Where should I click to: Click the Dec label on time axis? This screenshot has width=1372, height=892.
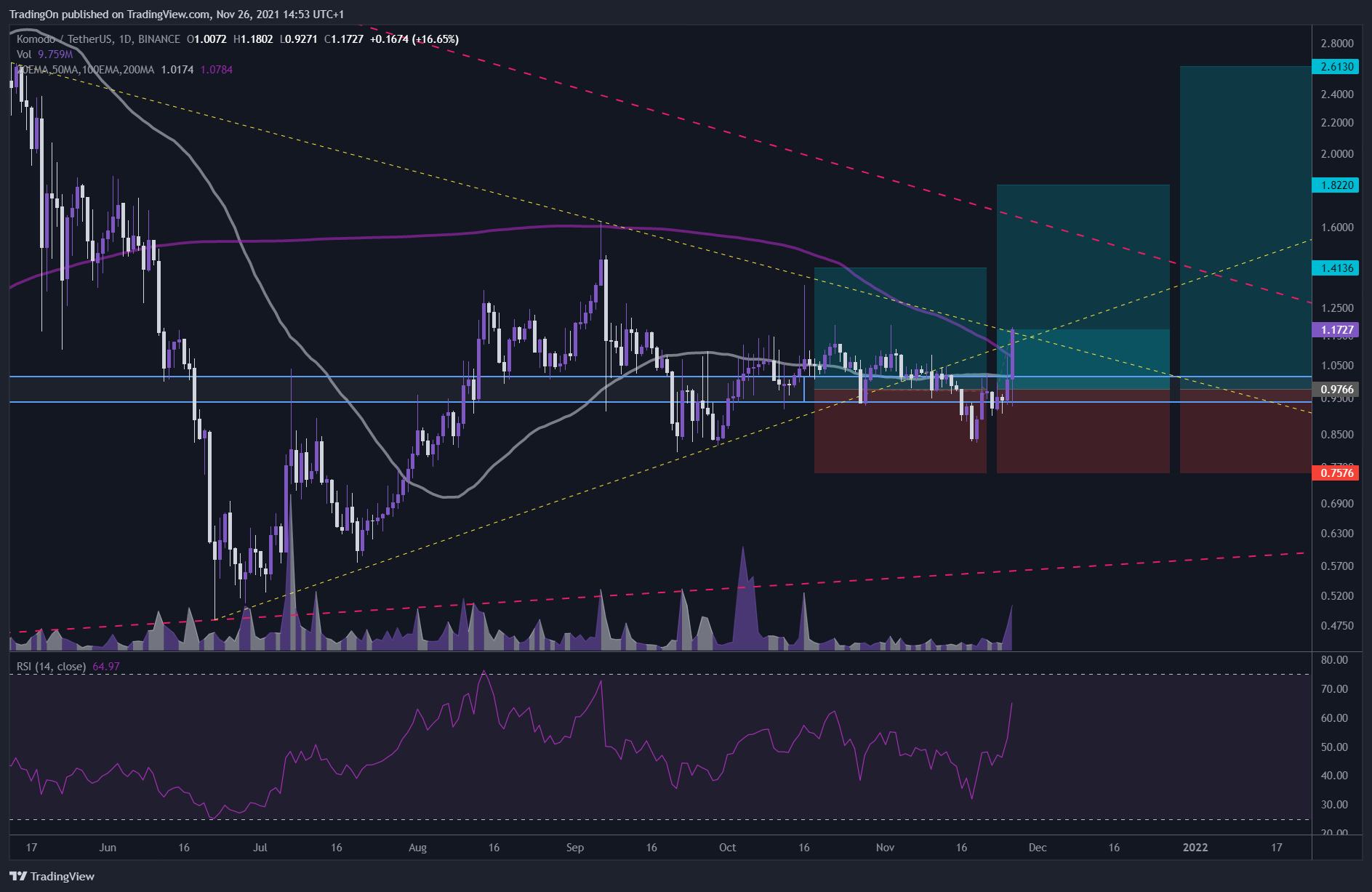[1038, 848]
